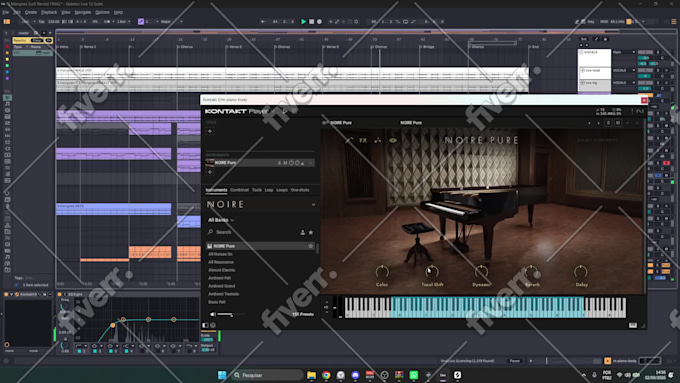
Task: Open the Playback menu
Action: tap(49, 12)
